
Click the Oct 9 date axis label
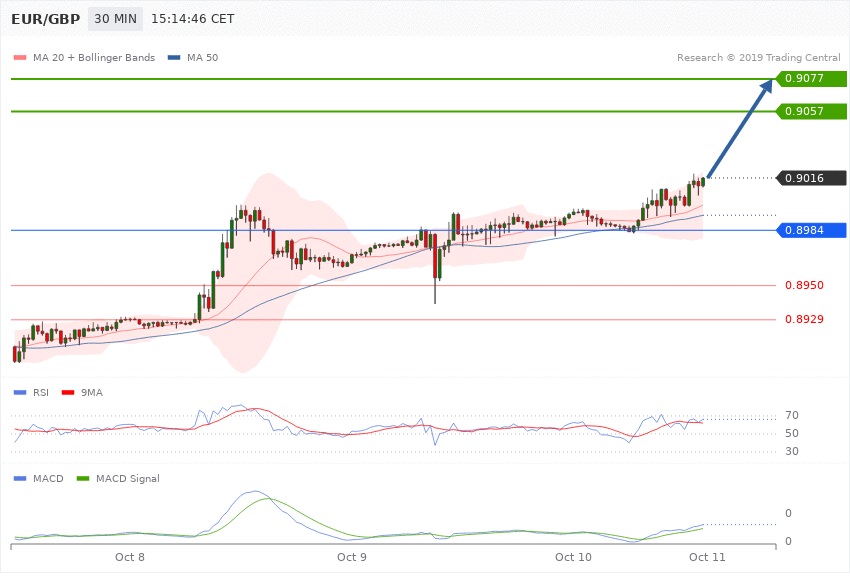tap(352, 558)
